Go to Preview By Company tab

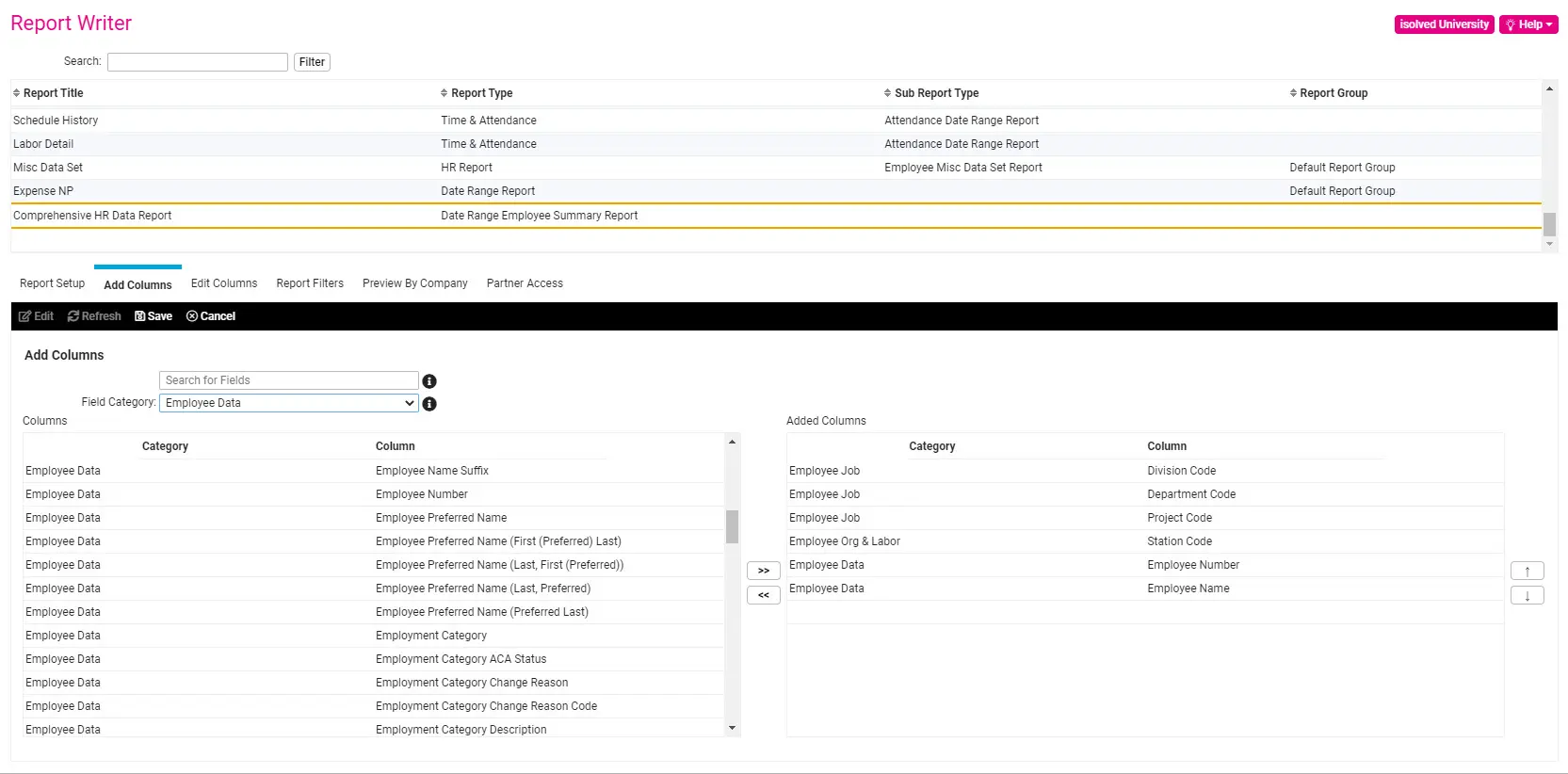(415, 283)
